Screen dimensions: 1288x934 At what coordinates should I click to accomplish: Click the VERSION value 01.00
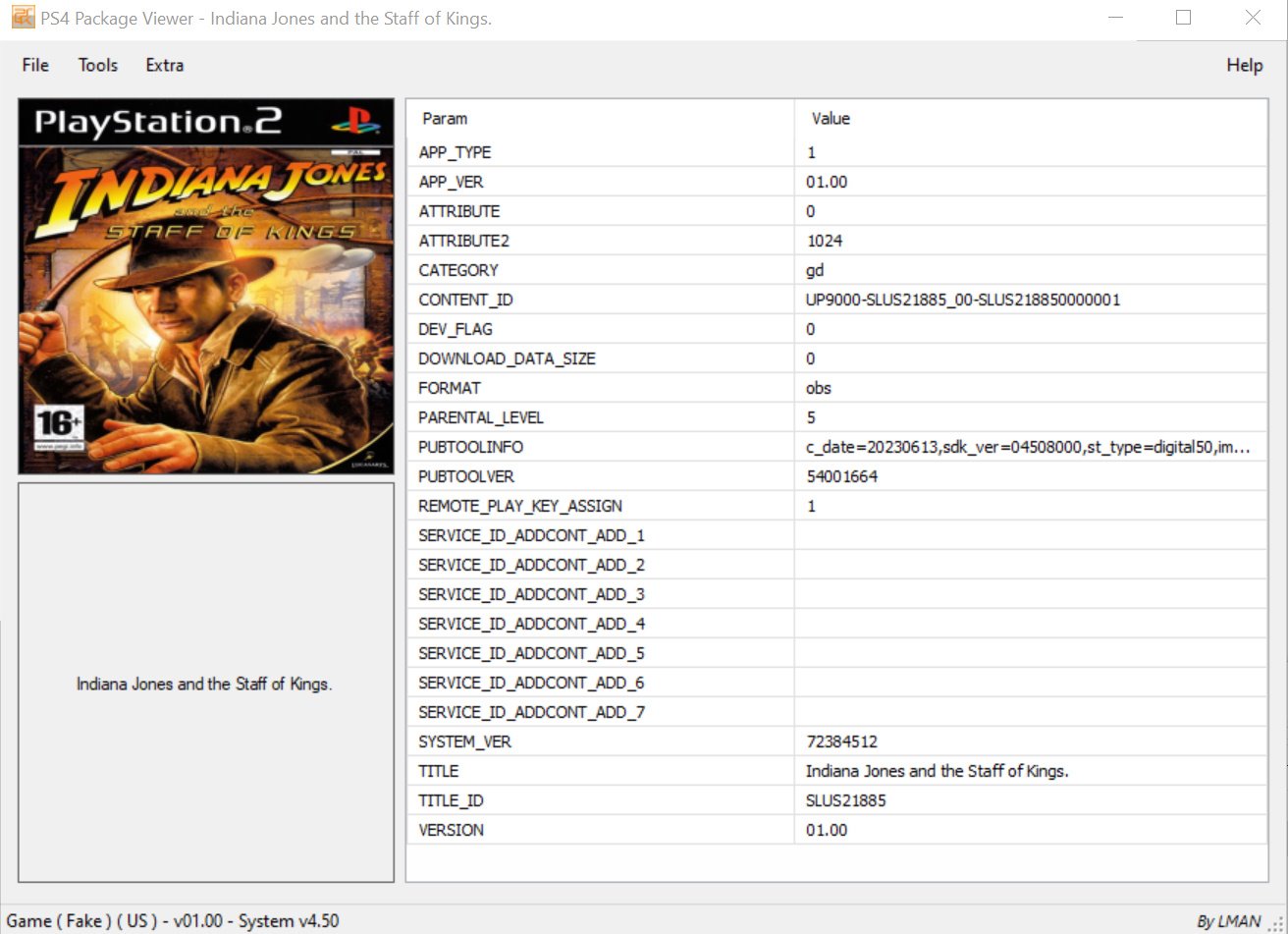(x=827, y=830)
